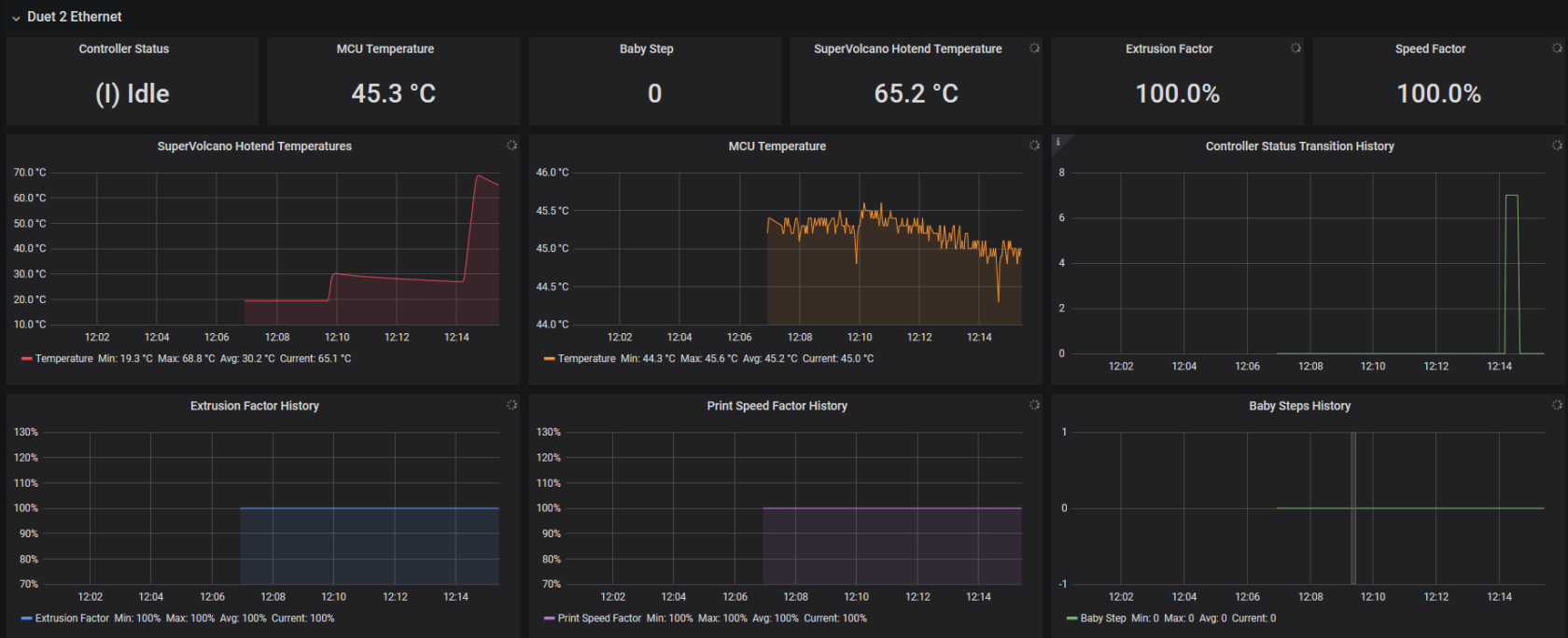The height and width of the screenshot is (638, 1568).
Task: Open Controller Status panel title menu
Action: [x=124, y=49]
